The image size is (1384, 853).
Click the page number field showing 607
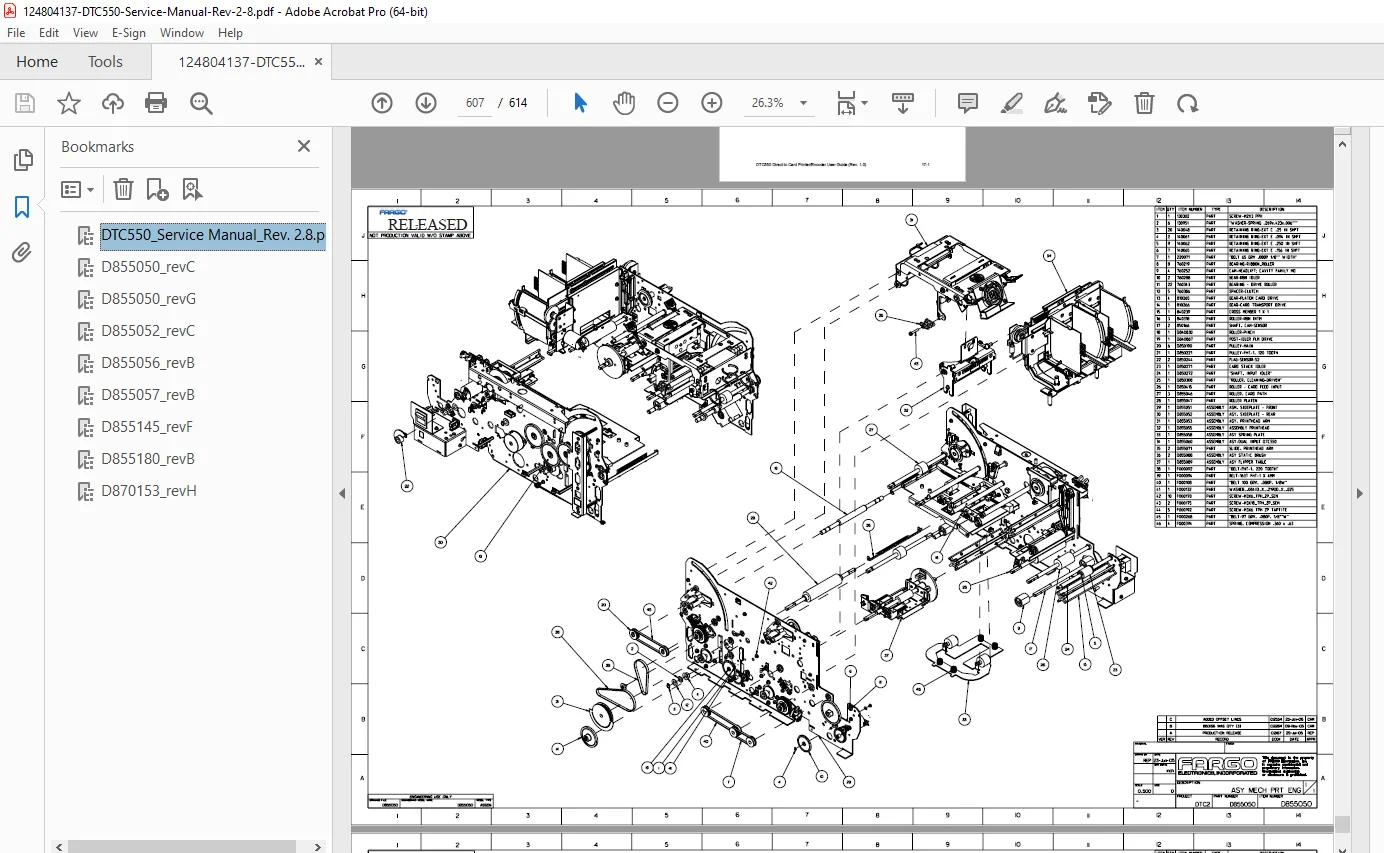tap(475, 103)
